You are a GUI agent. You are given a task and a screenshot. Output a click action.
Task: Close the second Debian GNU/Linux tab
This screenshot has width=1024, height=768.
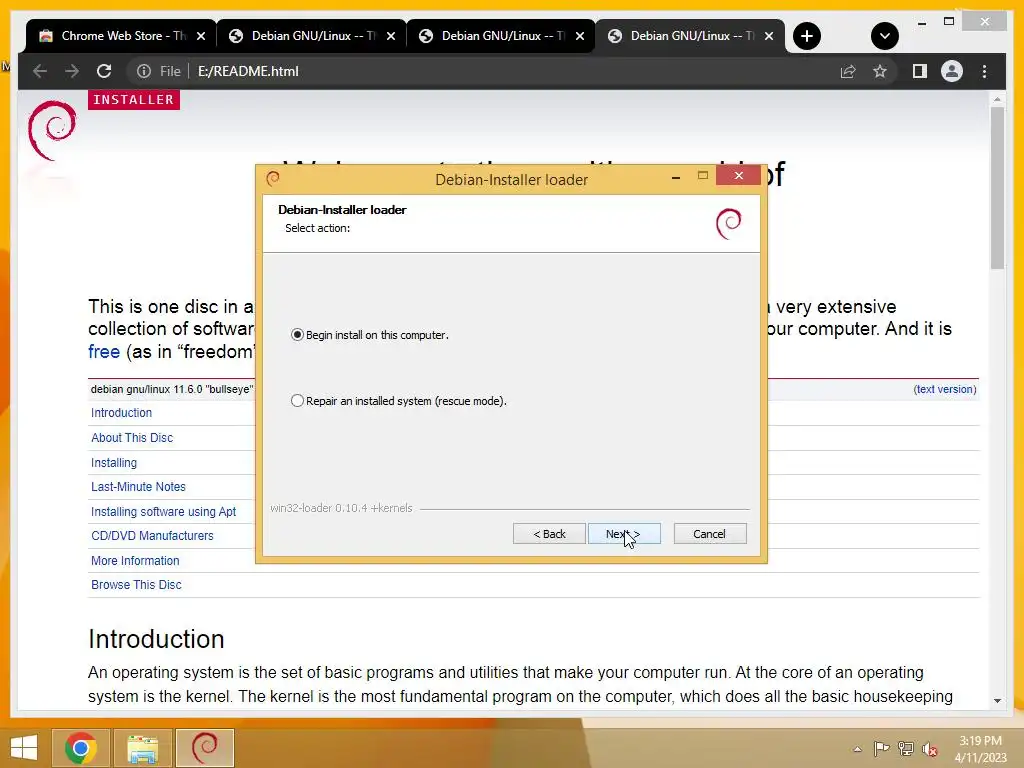click(x=391, y=36)
